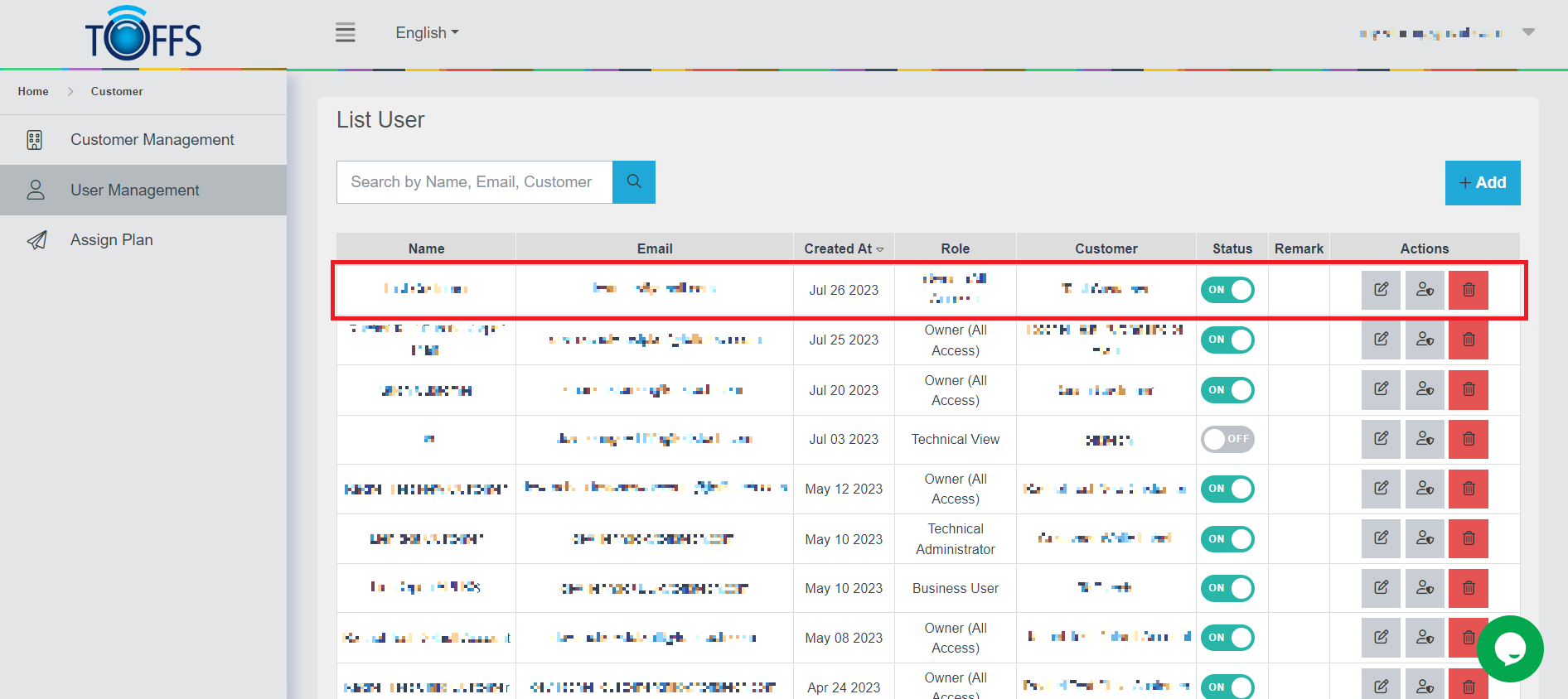Expand the account dropdown arrow at top right

[1528, 32]
